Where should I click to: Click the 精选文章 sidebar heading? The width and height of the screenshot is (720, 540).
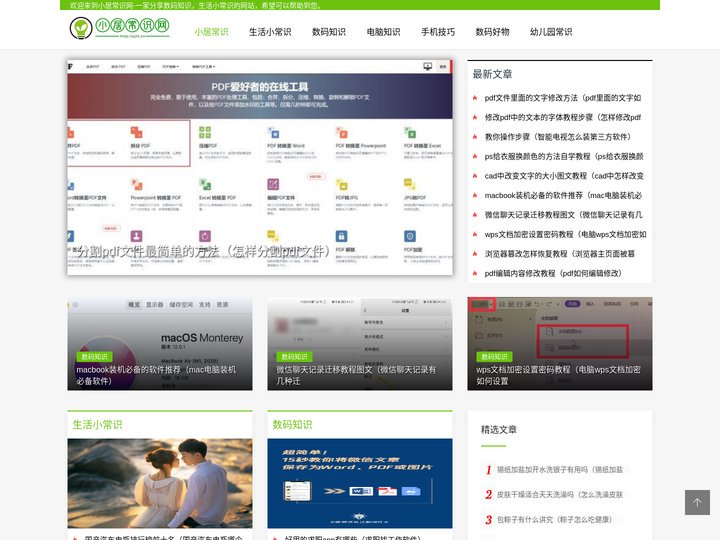[499, 430]
